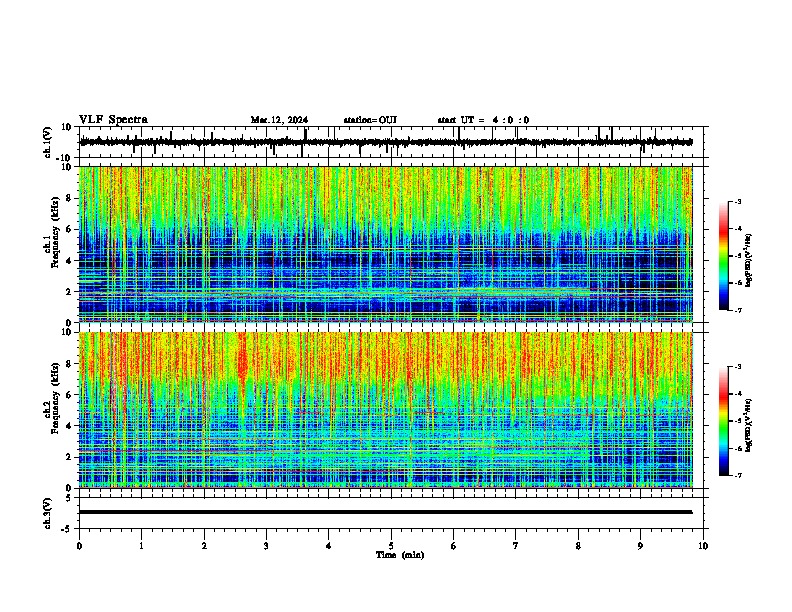The height and width of the screenshot is (612, 792).
Task: Click the ch.2 frequency spectrogram panel
Action: pos(386,410)
